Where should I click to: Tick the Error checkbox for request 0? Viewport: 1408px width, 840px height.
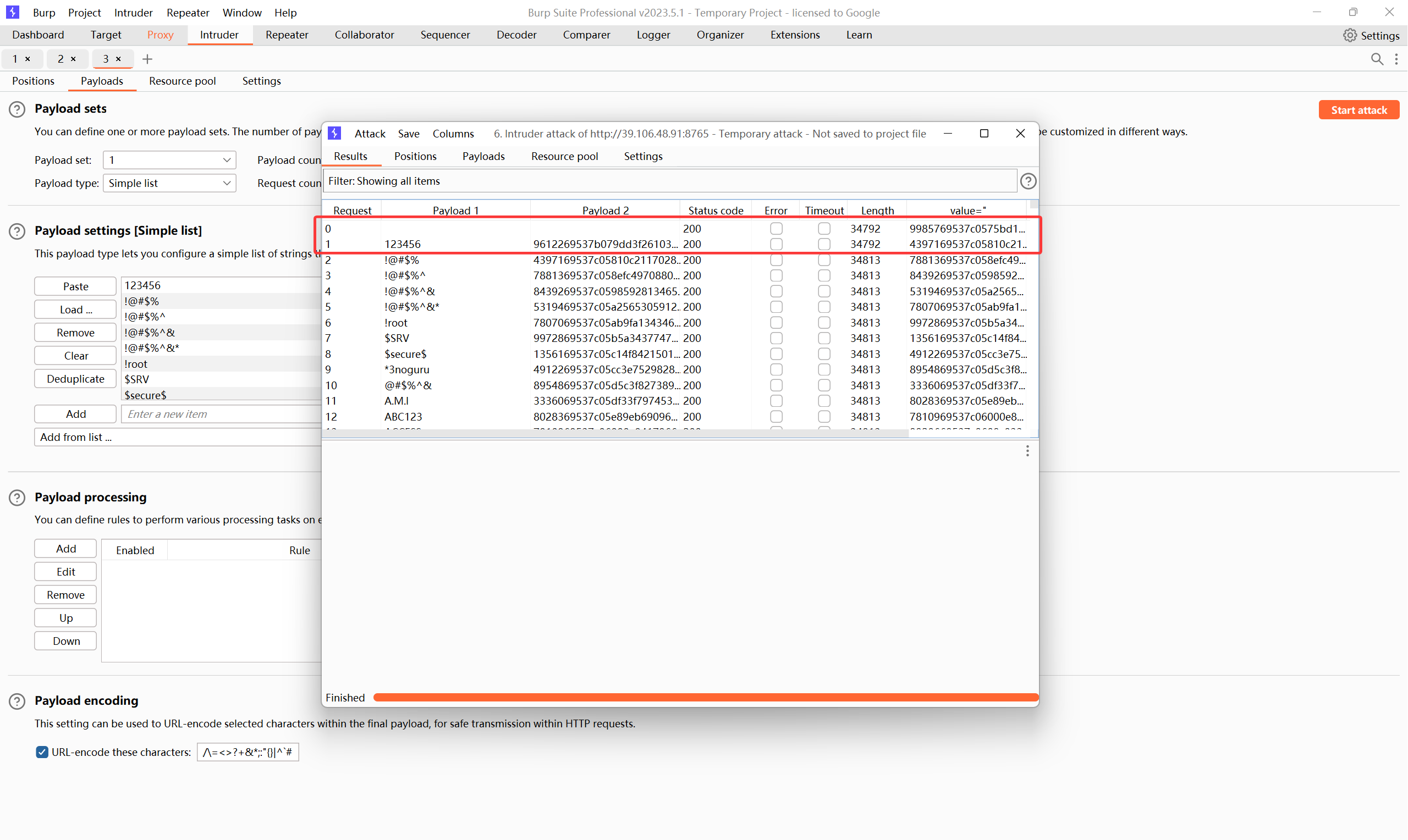click(x=776, y=229)
